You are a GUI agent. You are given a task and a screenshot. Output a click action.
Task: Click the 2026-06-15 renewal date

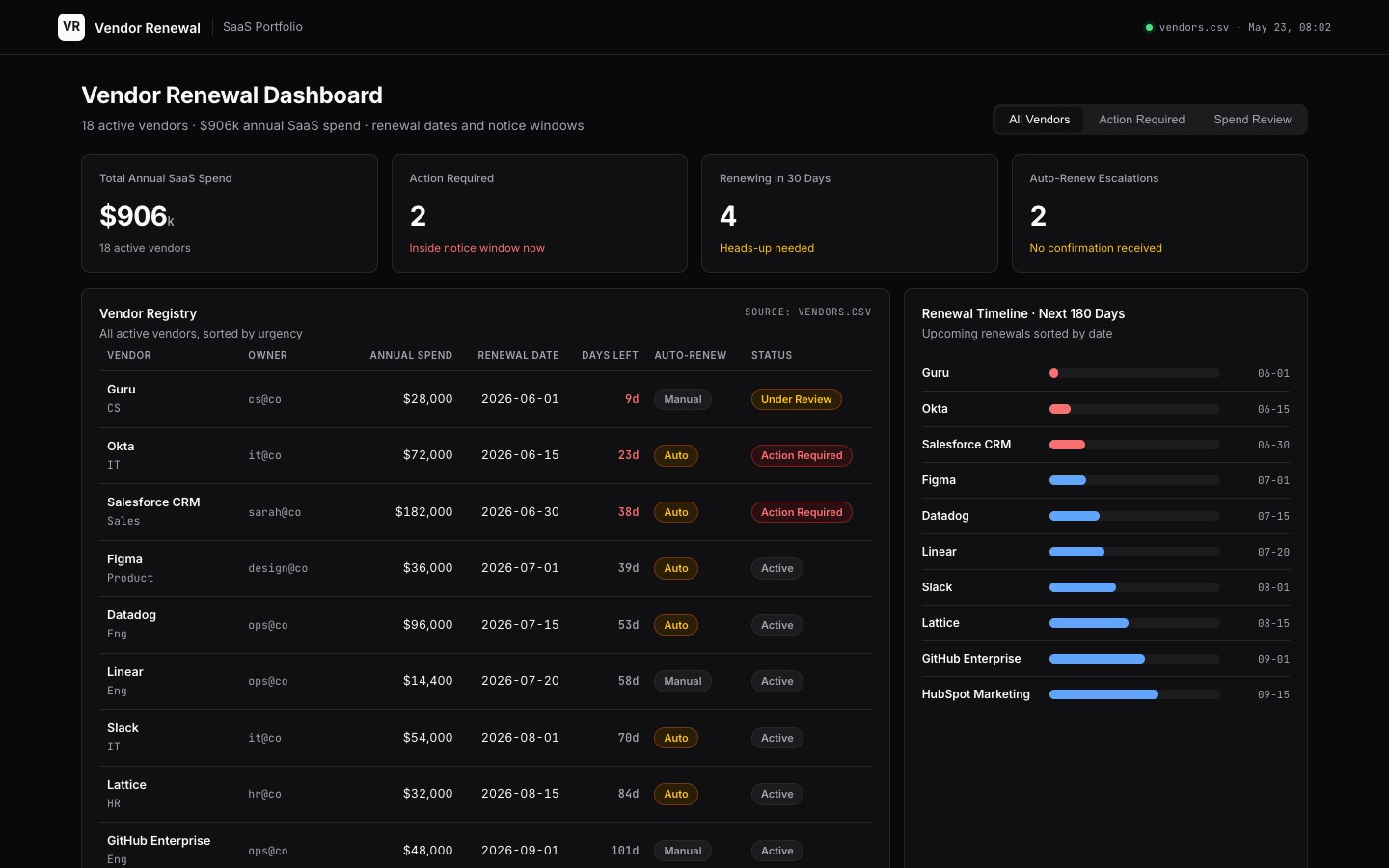520,455
